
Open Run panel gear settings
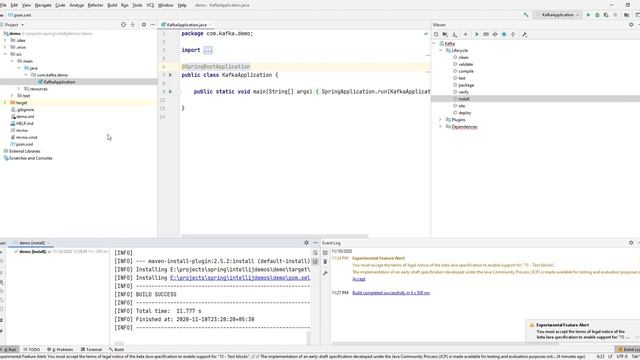(x=307, y=243)
